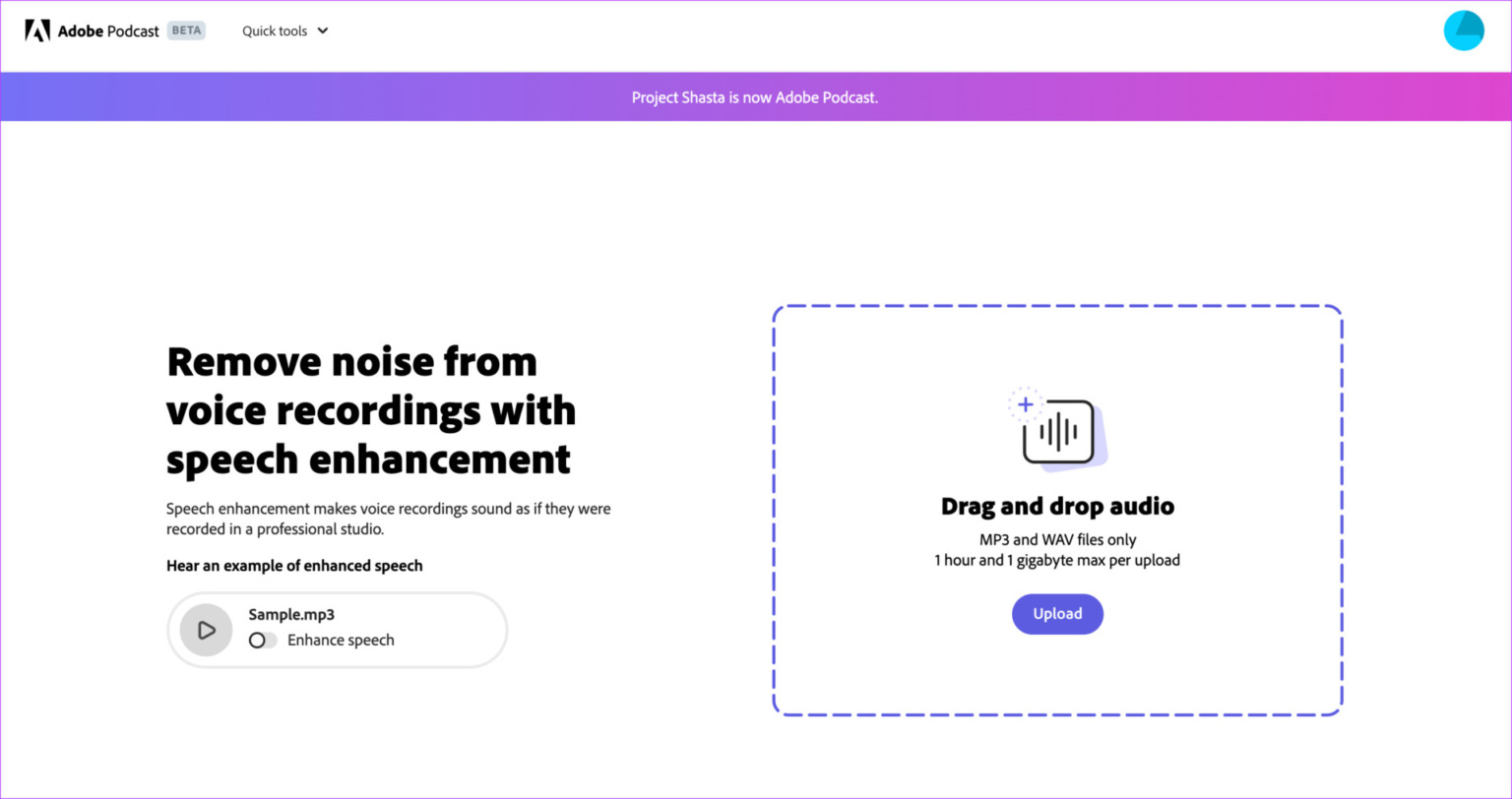Click the Project Shasta announcement banner

(755, 96)
